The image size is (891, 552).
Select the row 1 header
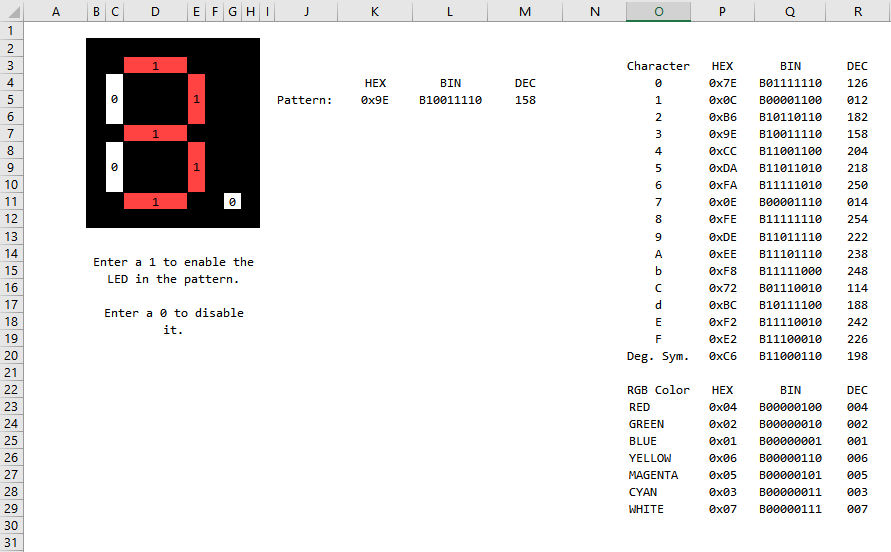(10, 30)
